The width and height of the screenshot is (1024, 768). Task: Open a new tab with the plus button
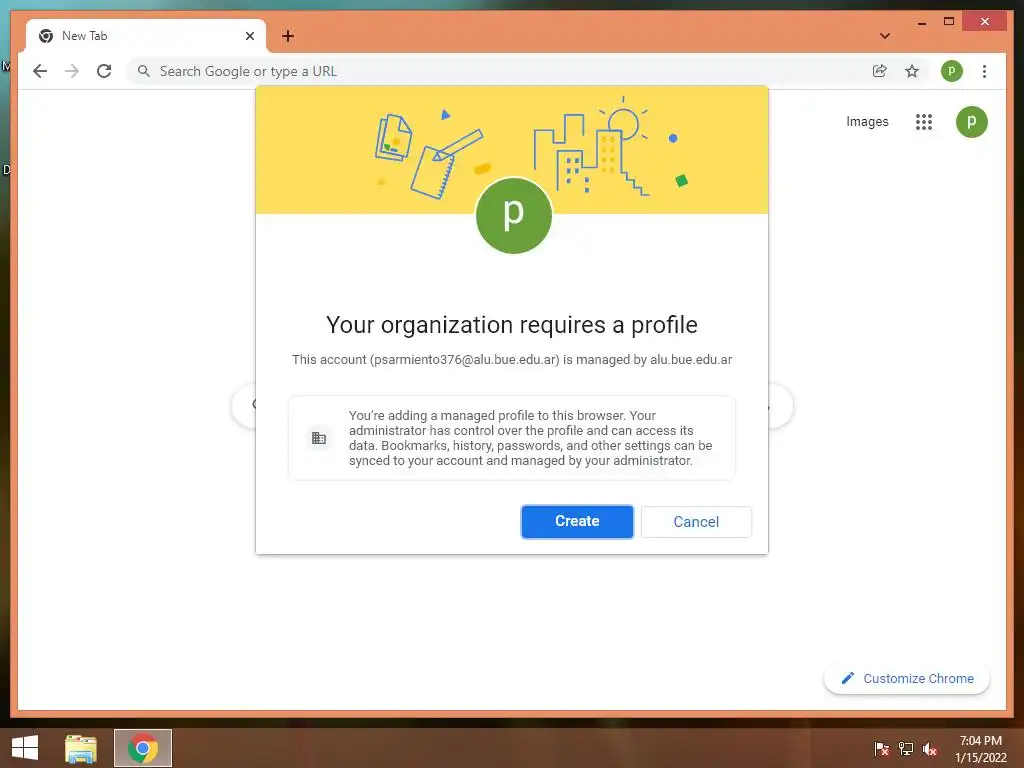288,36
